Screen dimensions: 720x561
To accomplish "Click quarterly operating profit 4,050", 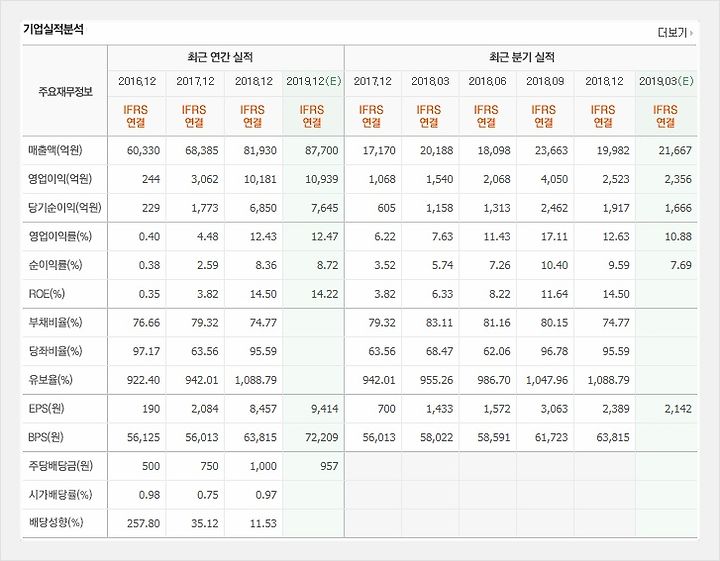I will pos(554,179).
